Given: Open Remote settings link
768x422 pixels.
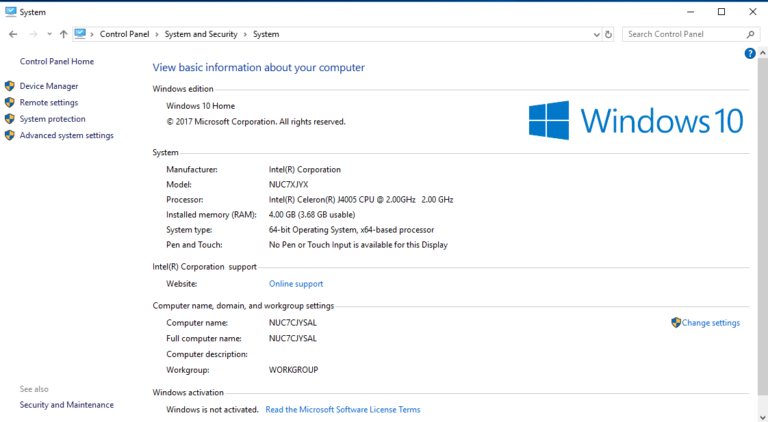Looking at the screenshot, I should [x=49, y=102].
